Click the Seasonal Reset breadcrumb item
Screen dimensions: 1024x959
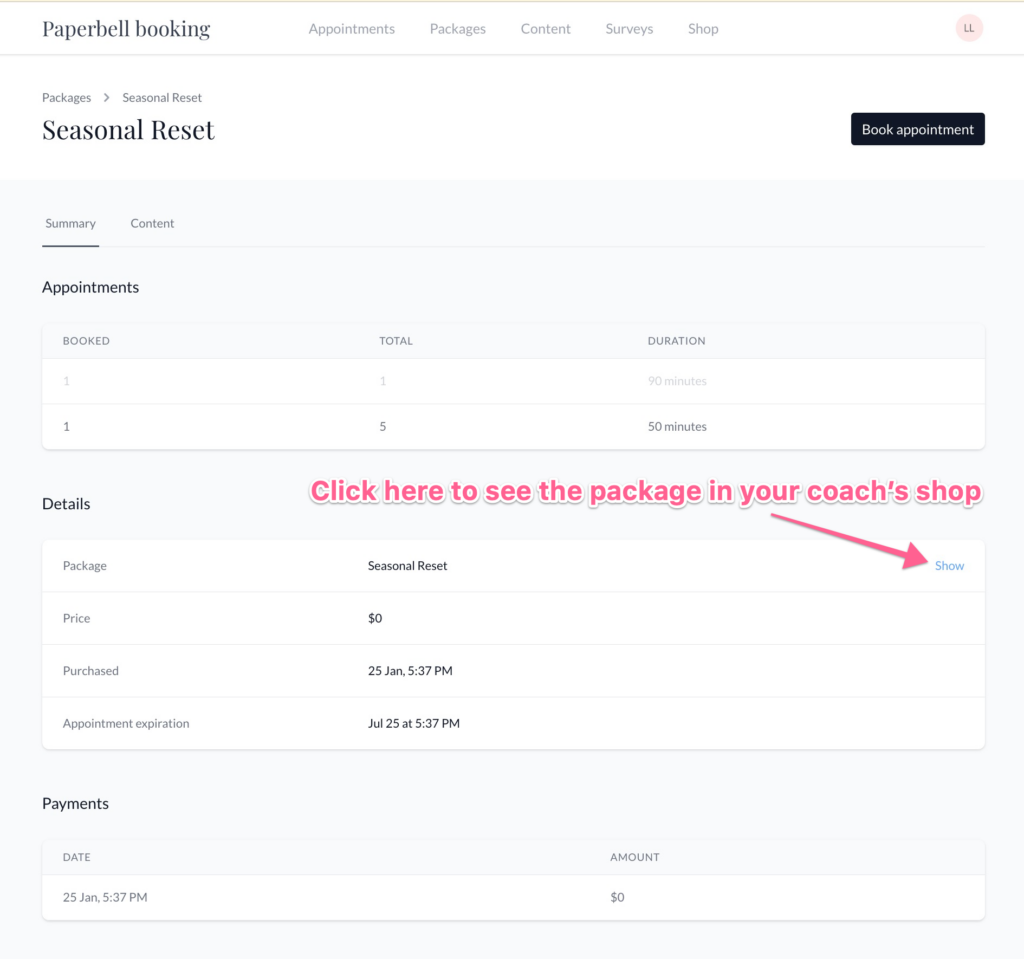tap(162, 98)
